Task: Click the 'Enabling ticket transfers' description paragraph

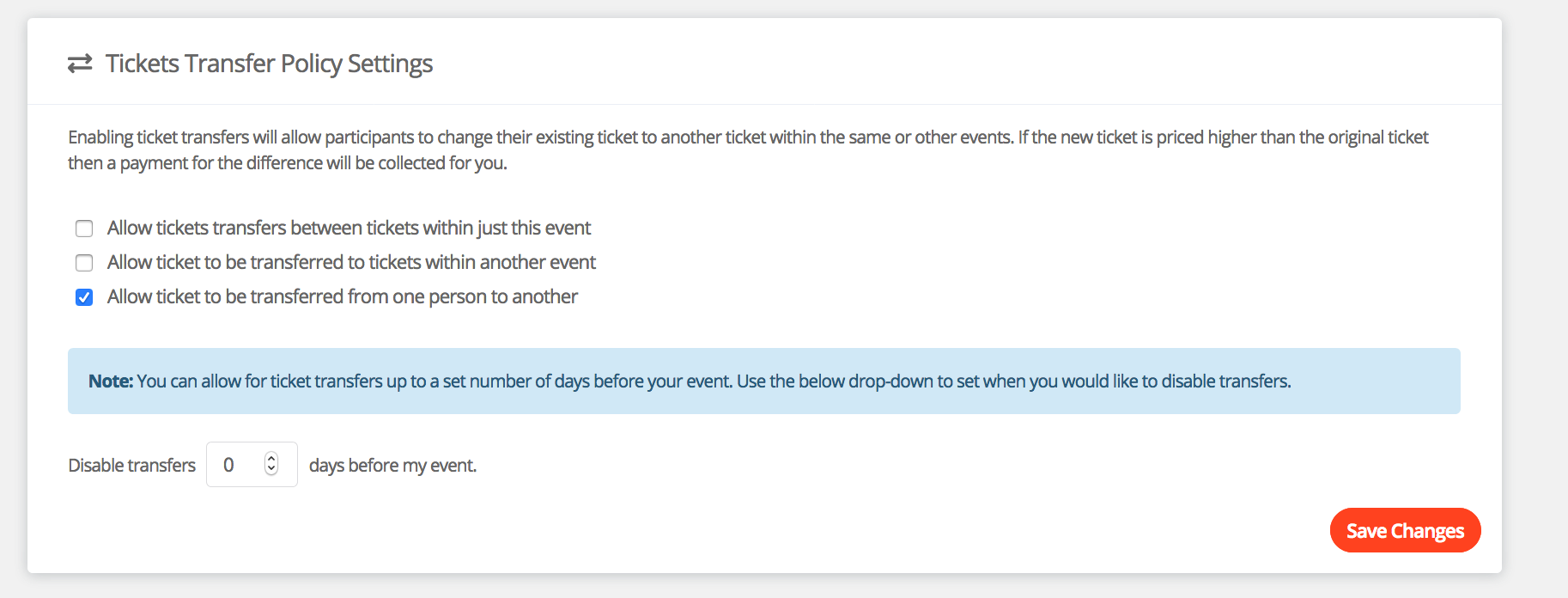Action: [x=747, y=137]
